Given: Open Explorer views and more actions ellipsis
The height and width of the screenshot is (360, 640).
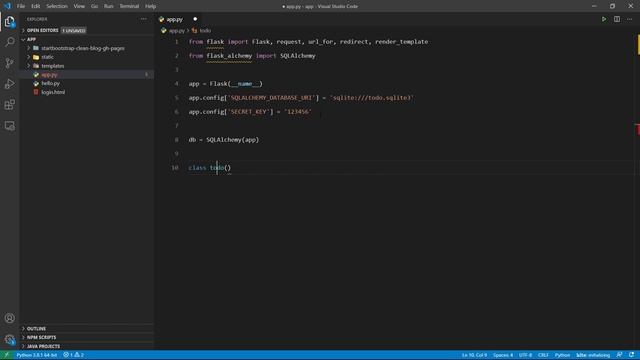Looking at the screenshot, I should [144, 19].
